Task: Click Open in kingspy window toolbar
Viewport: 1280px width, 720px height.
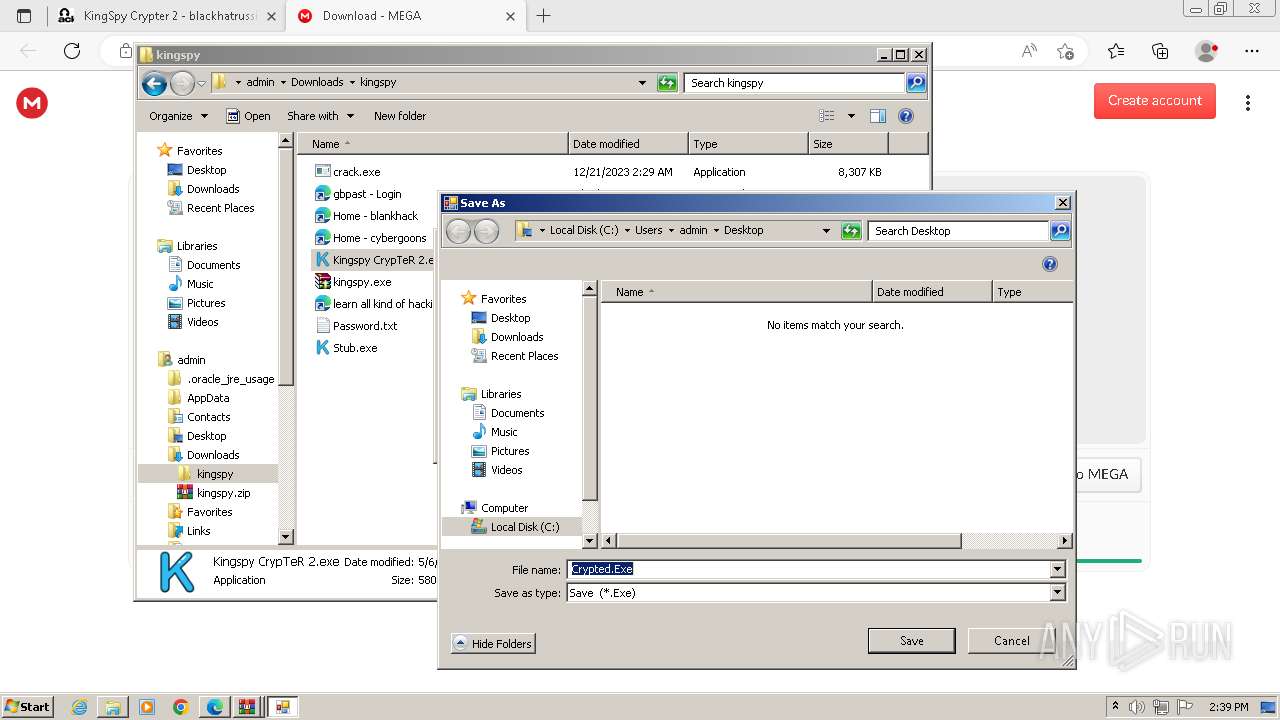Action: [248, 116]
